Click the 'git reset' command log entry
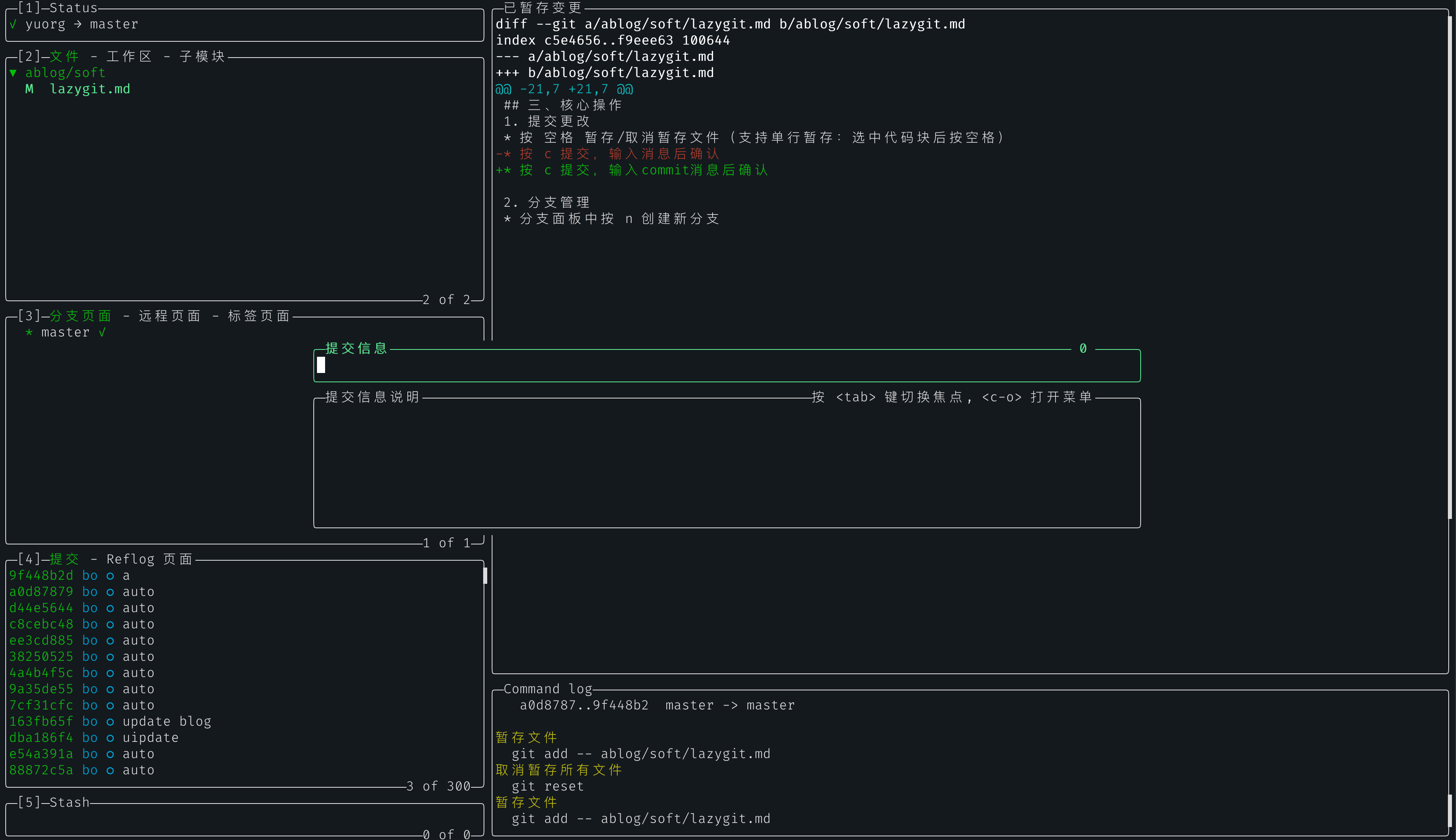This screenshot has width=1456, height=840. [x=548, y=786]
